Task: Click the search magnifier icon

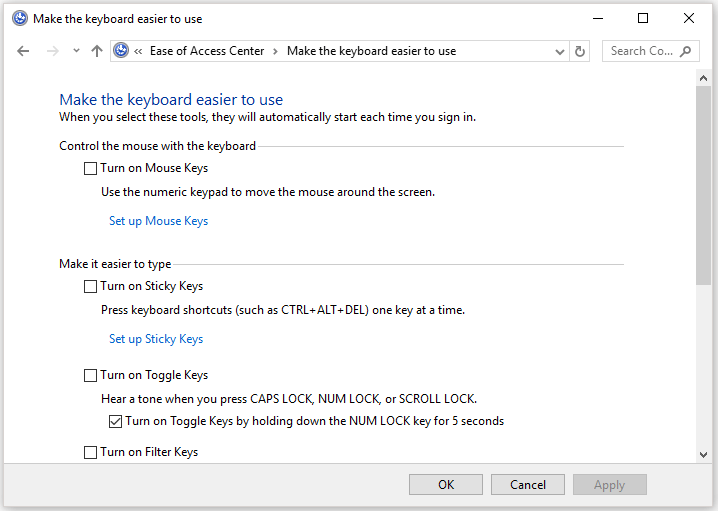Action: coord(685,51)
